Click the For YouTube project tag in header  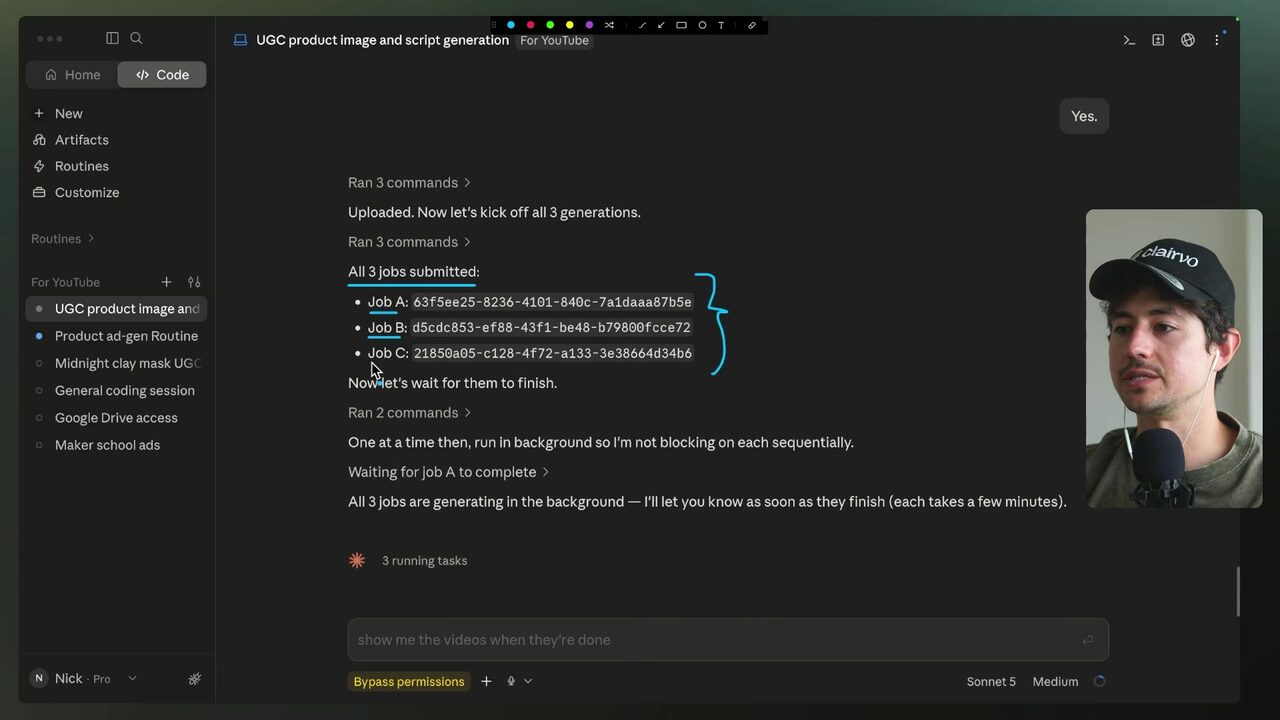(x=554, y=41)
